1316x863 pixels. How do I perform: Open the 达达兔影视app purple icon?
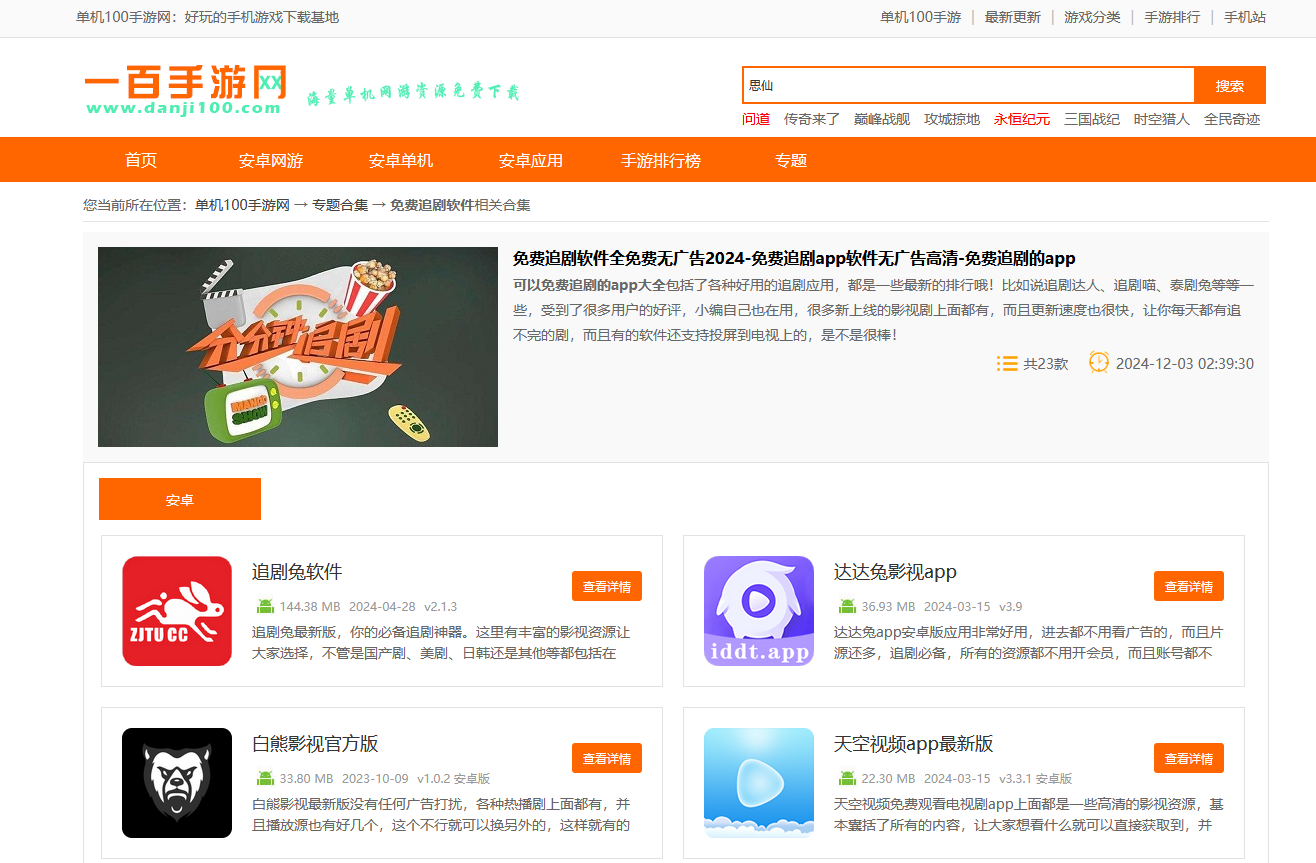[x=759, y=611]
